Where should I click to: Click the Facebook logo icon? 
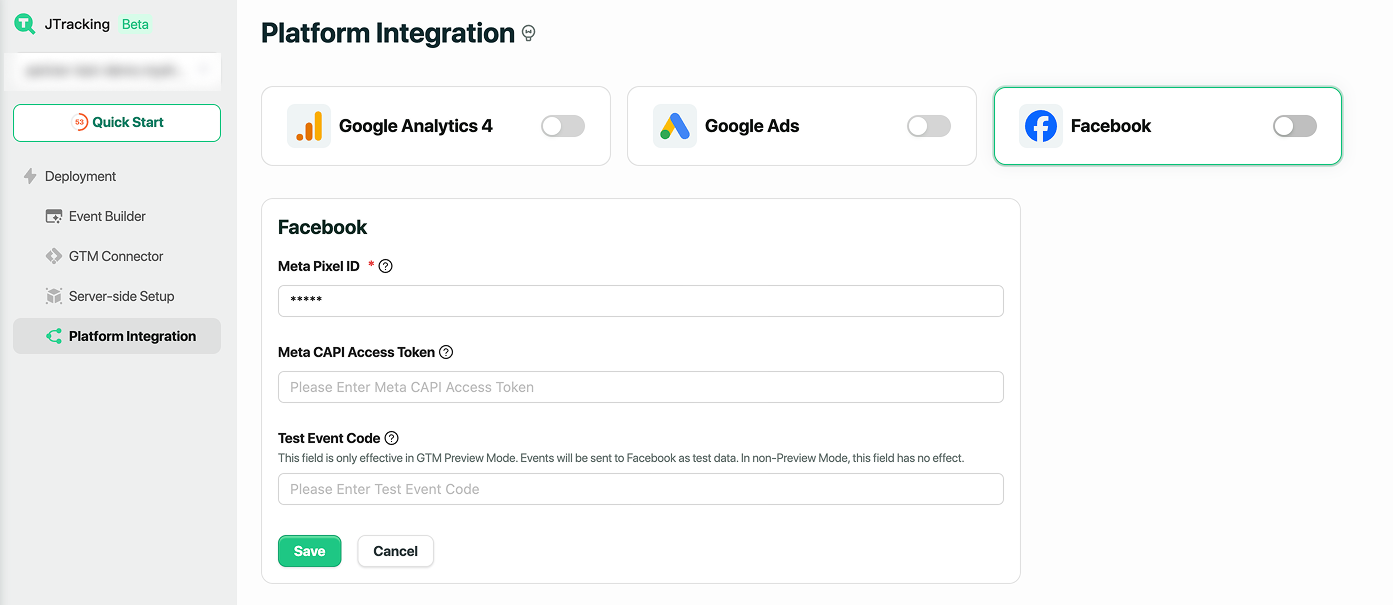1041,126
